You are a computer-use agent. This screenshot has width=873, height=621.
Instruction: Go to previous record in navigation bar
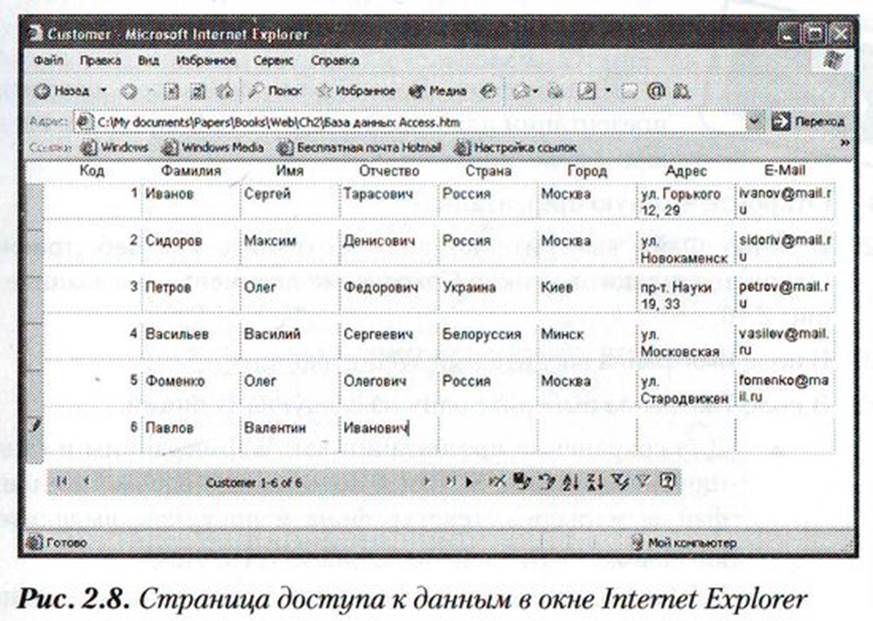click(87, 481)
